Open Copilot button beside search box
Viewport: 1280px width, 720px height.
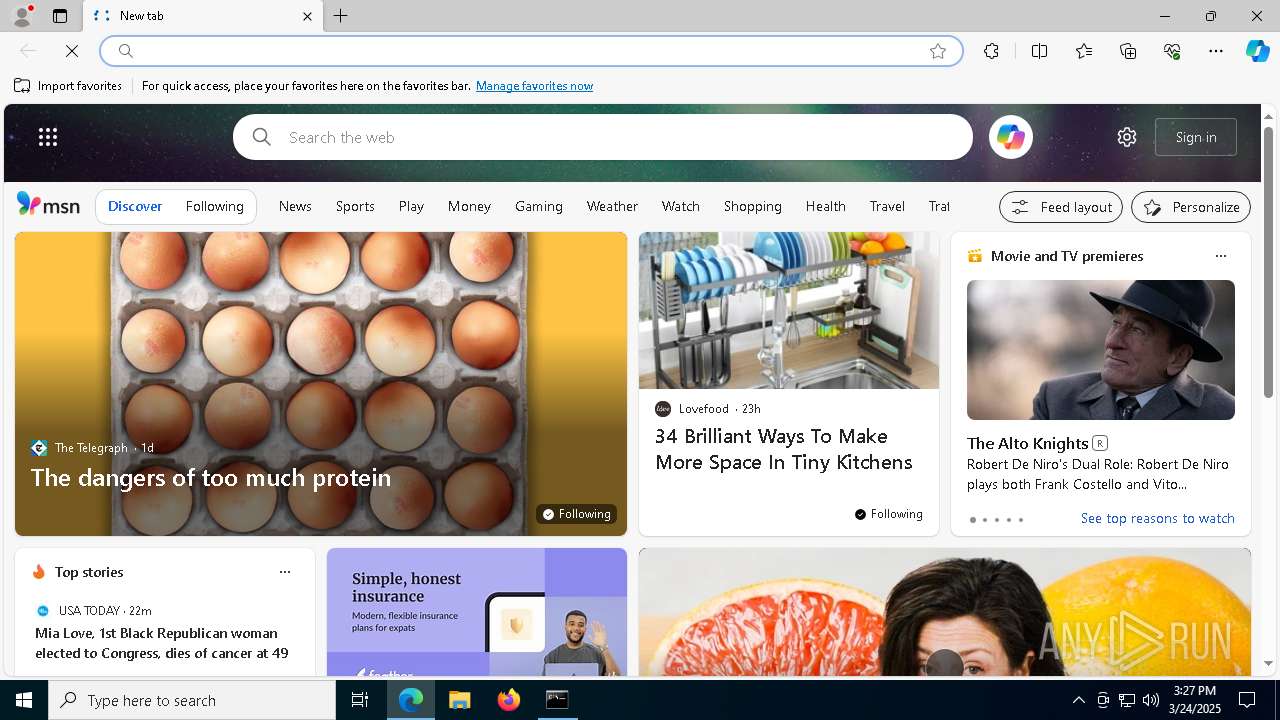pos(1010,137)
